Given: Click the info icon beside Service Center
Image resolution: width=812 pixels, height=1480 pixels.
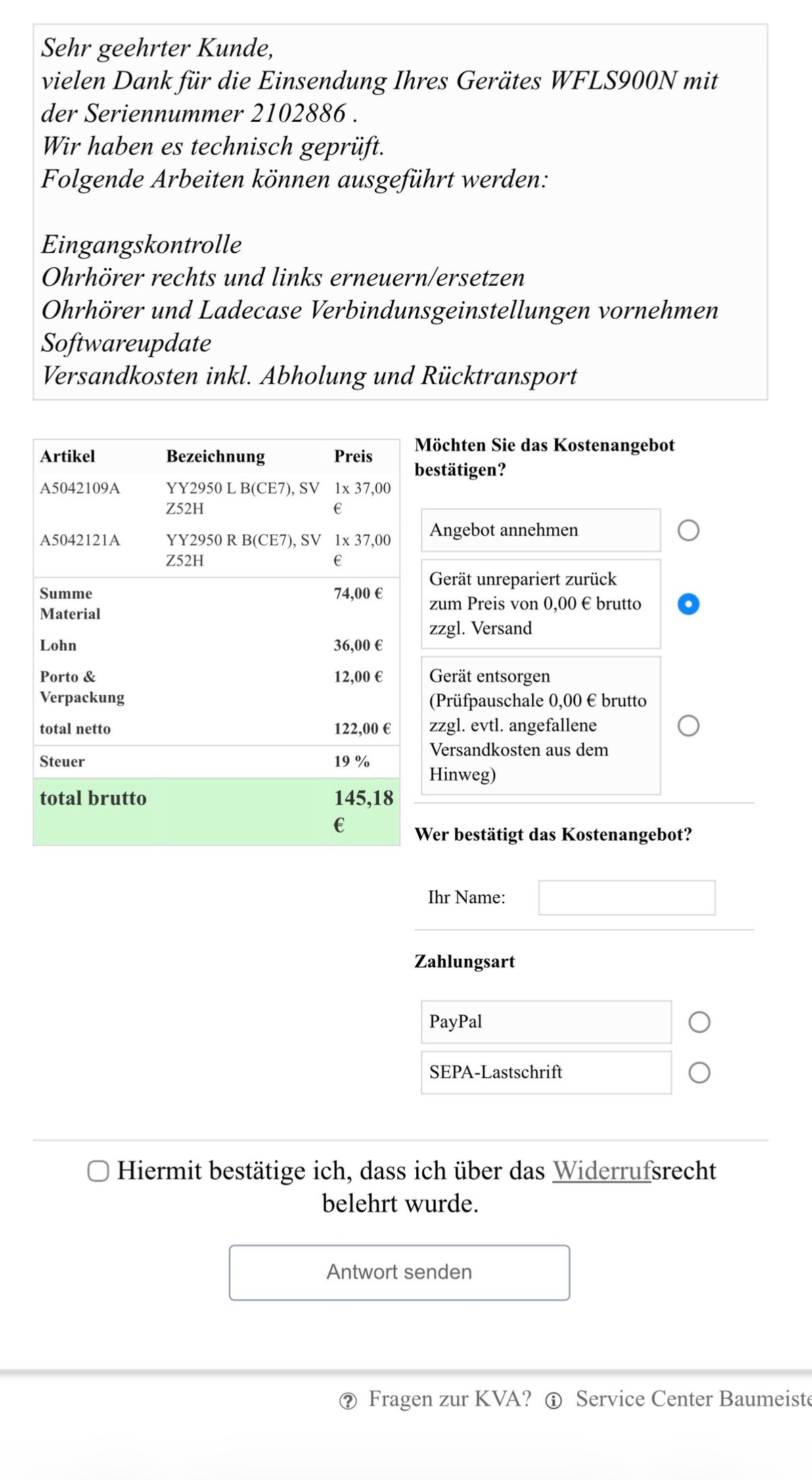Looking at the screenshot, I should click(x=554, y=1401).
